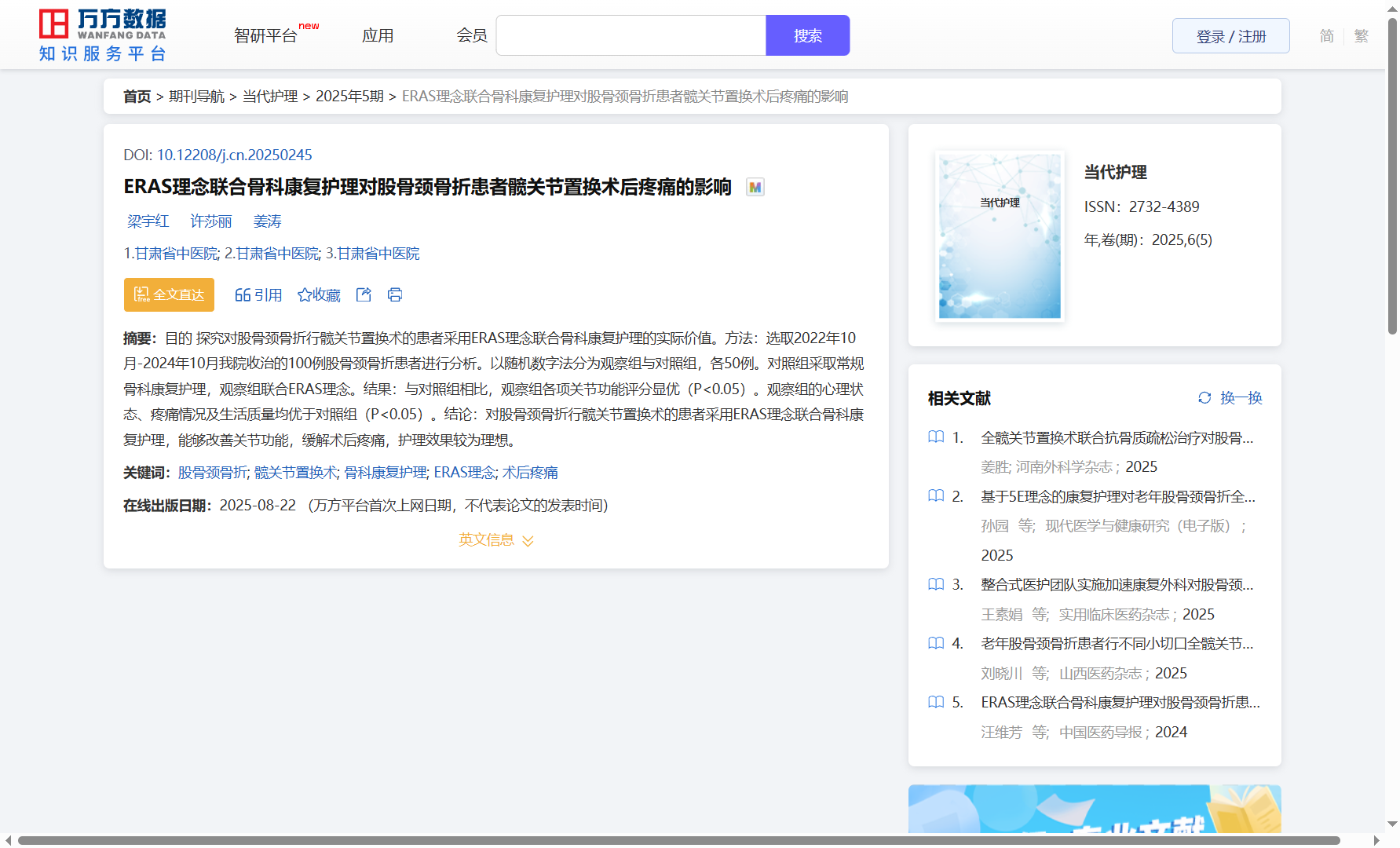Click the 登录 / 注册 button
Screen dimensions: 1400x848
[x=1230, y=36]
